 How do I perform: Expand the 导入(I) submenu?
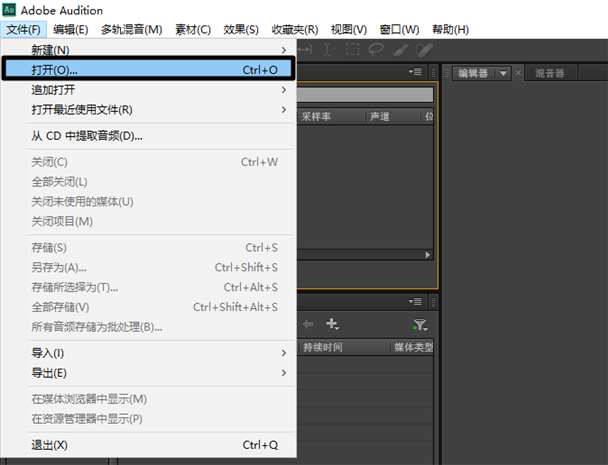(x=284, y=353)
